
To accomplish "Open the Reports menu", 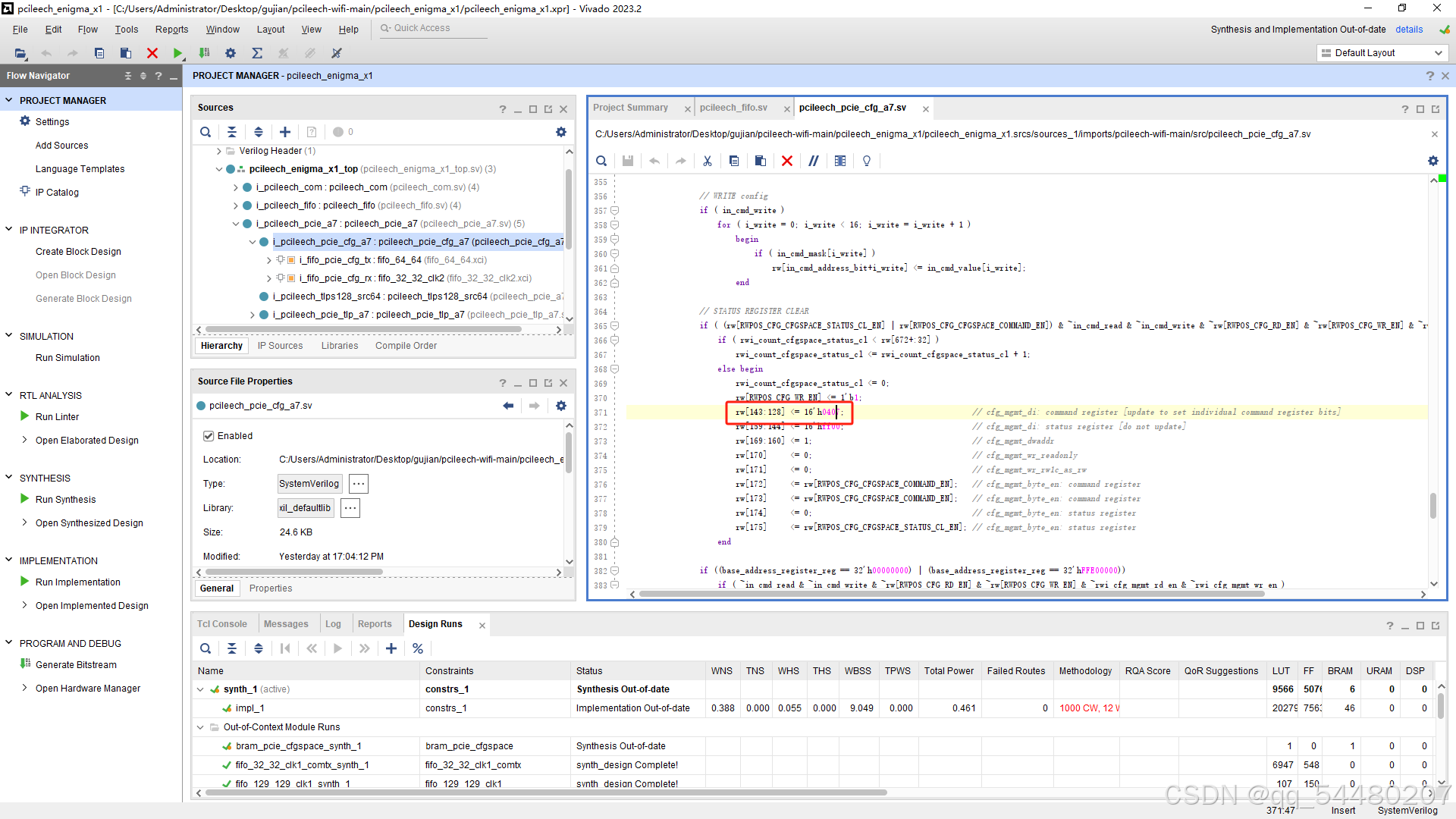I will 171,30.
